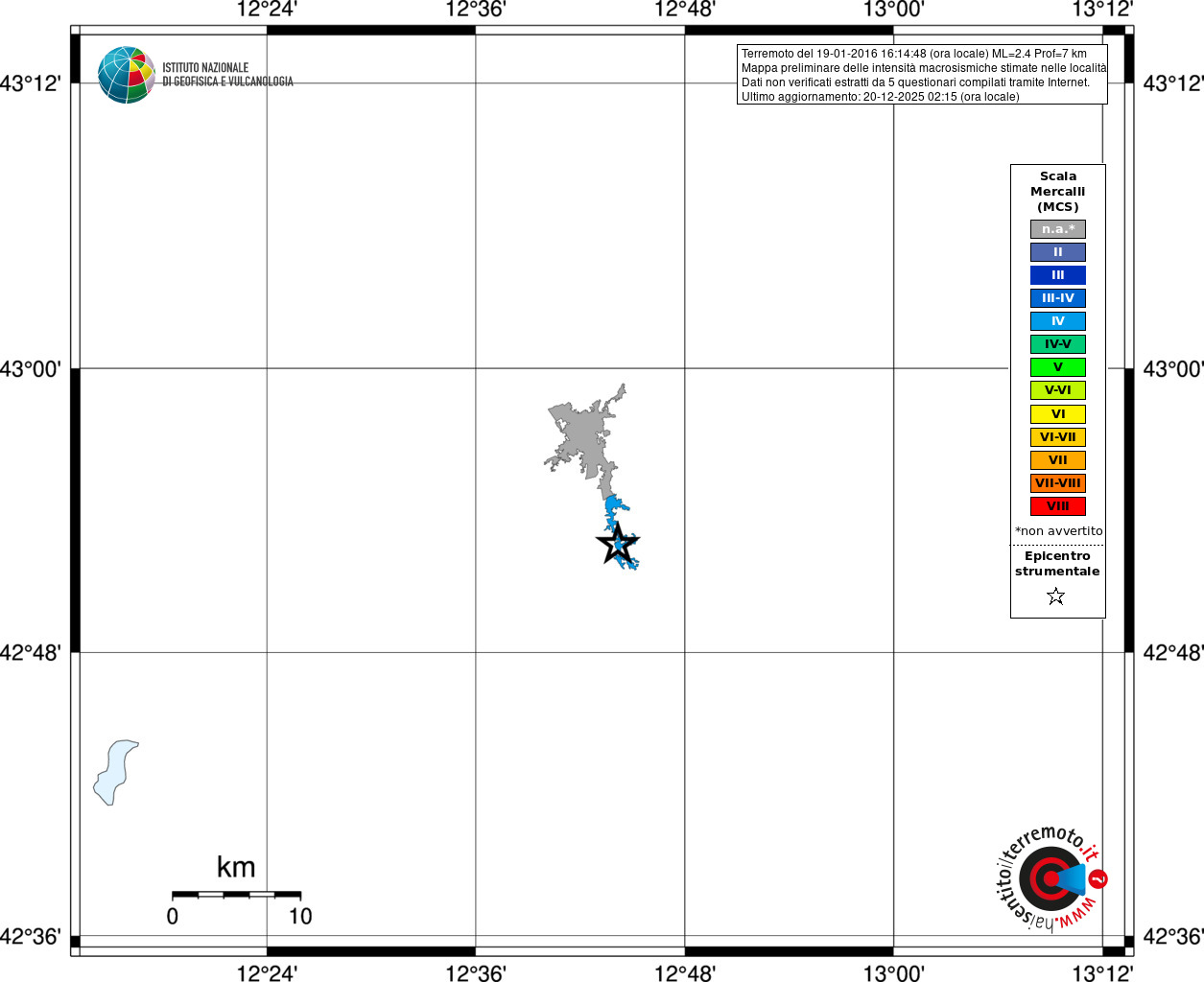
Task: Click the haisentitoilterremoto.it logo
Action: [1051, 877]
